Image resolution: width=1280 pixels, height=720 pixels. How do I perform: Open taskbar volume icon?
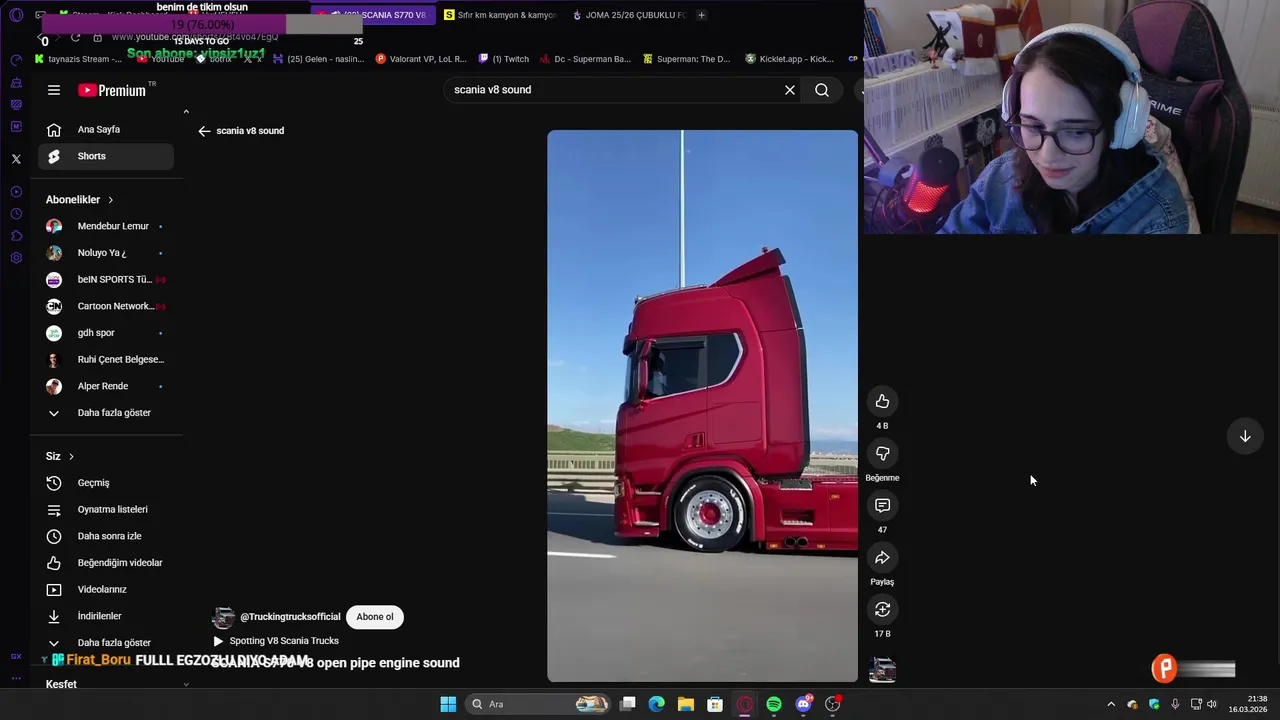coord(1211,704)
